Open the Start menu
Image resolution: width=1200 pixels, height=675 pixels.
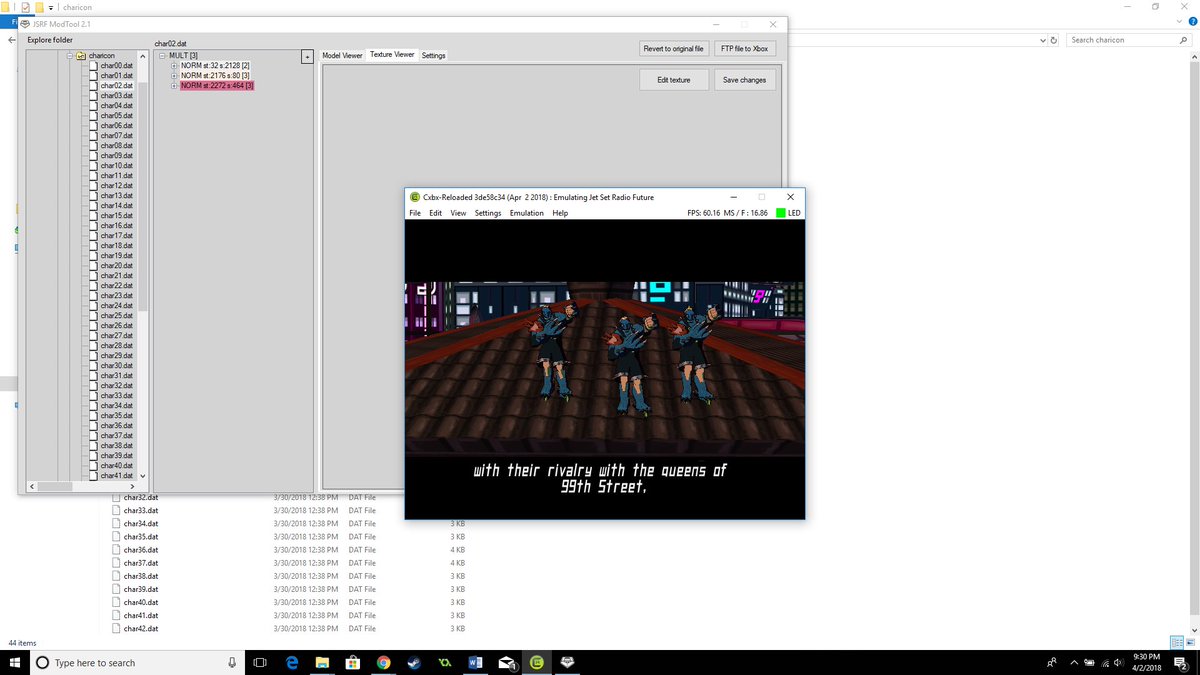[16, 662]
